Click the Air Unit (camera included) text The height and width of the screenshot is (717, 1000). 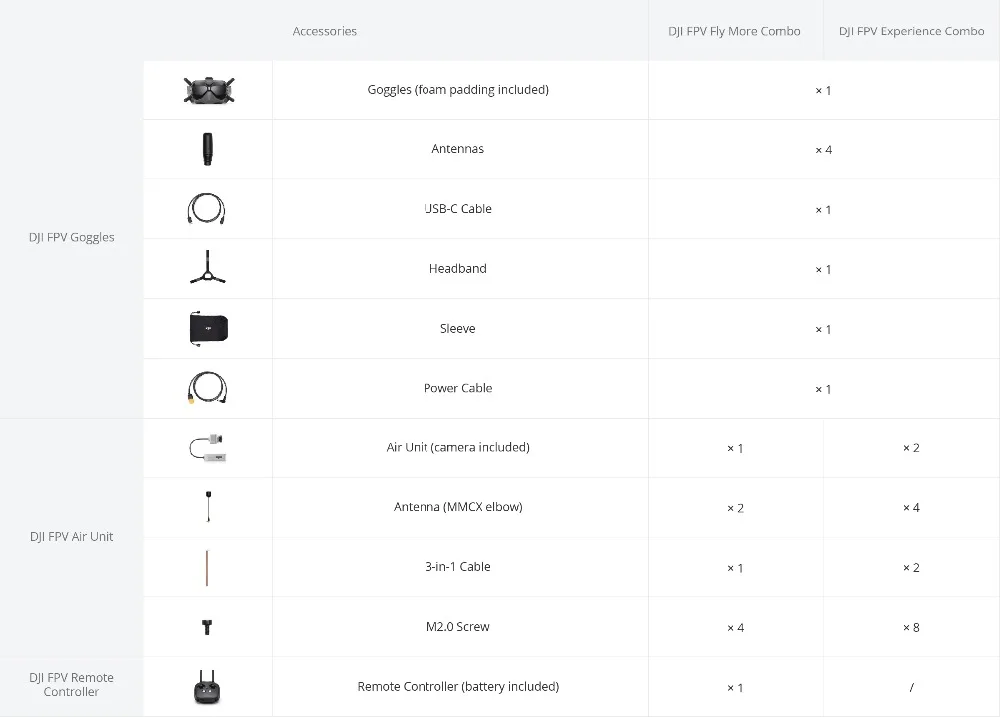pyautogui.click(x=458, y=447)
